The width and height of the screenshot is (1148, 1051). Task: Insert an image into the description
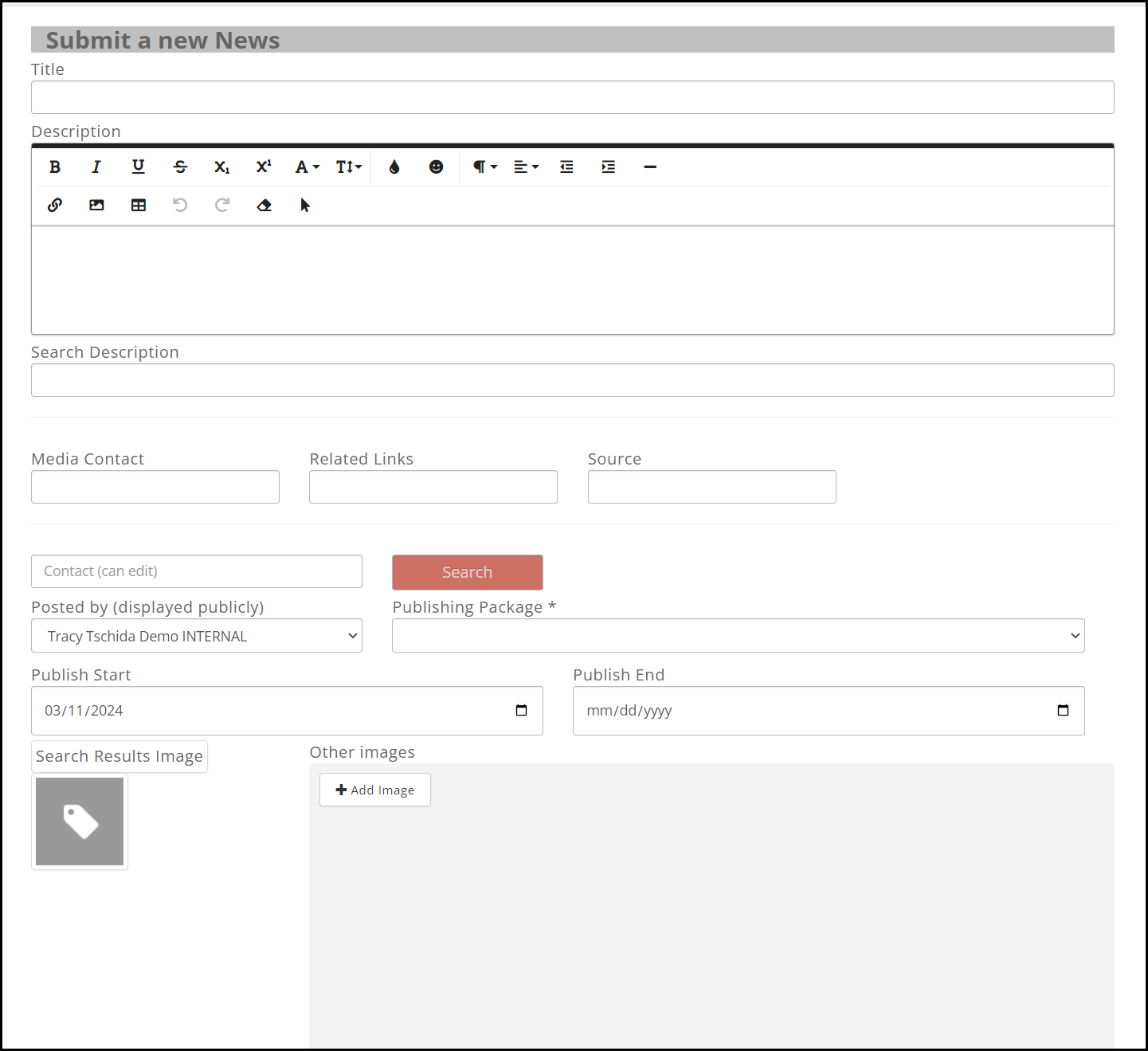point(96,205)
